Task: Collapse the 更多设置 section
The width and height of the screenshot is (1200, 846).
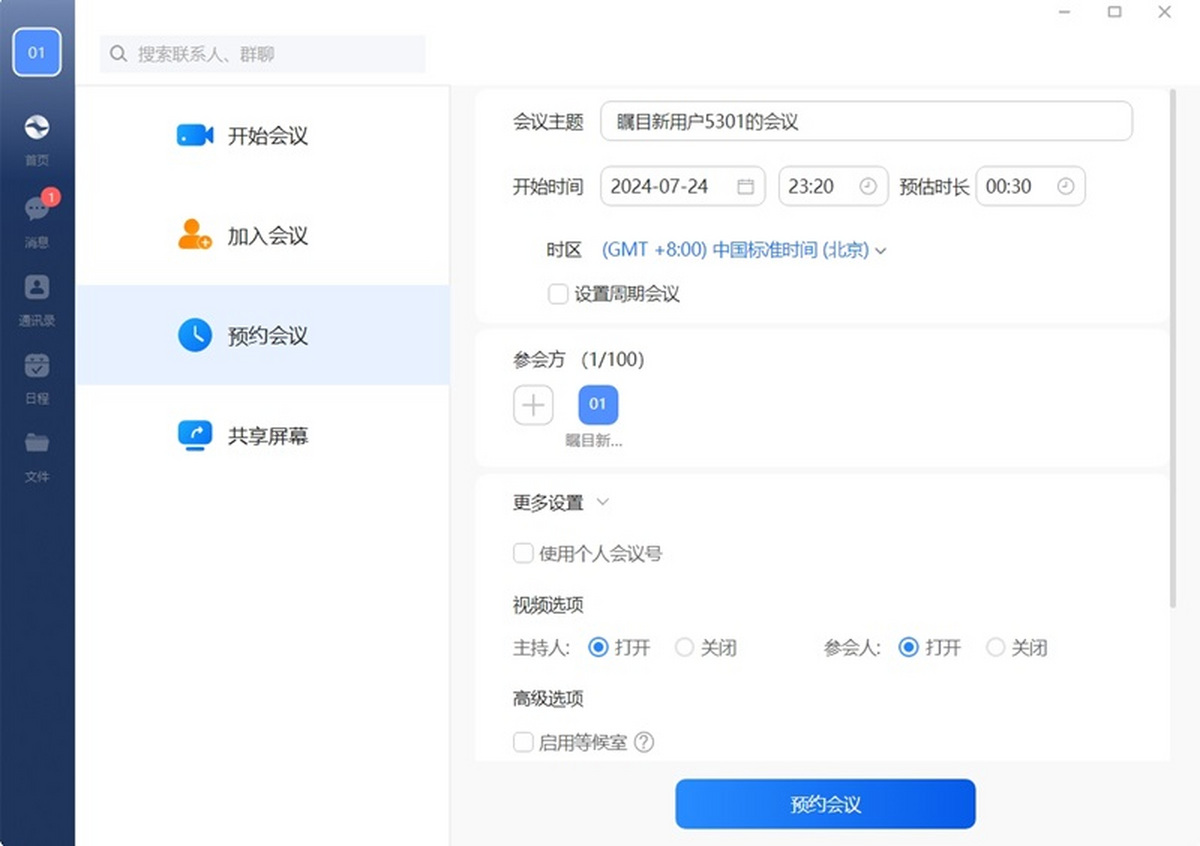Action: point(602,502)
